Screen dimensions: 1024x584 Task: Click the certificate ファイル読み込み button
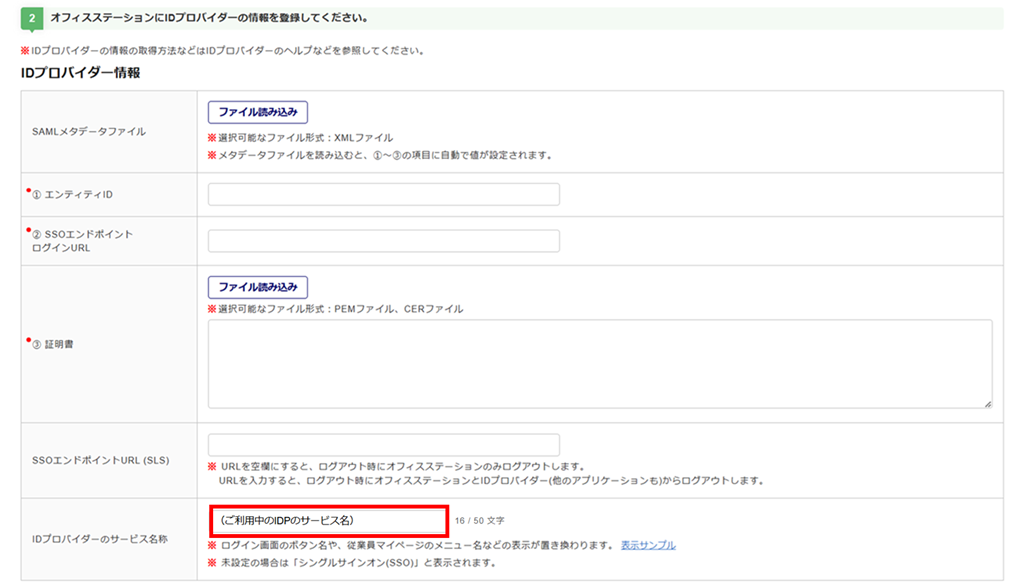click(258, 287)
